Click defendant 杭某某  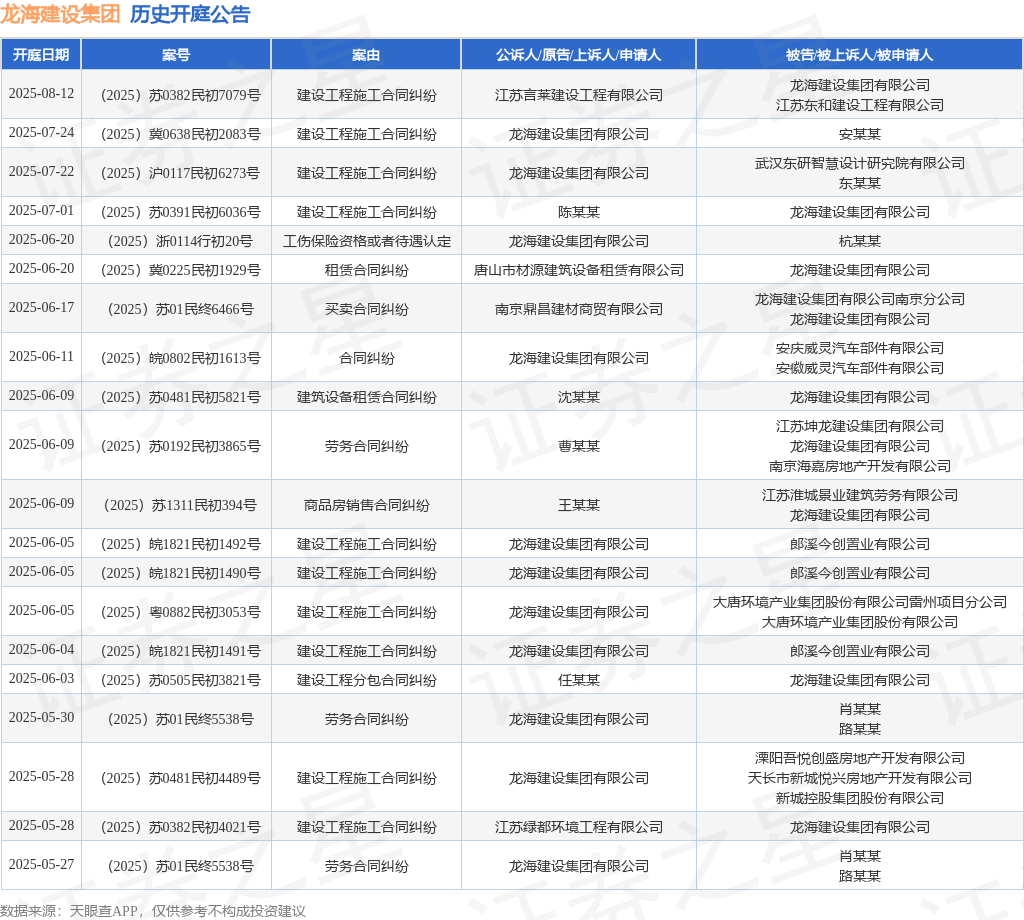click(x=859, y=241)
